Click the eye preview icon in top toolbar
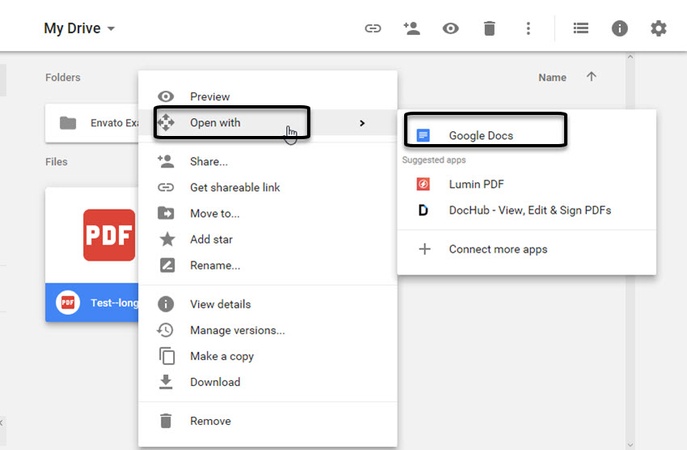The image size is (687, 450). pos(450,28)
